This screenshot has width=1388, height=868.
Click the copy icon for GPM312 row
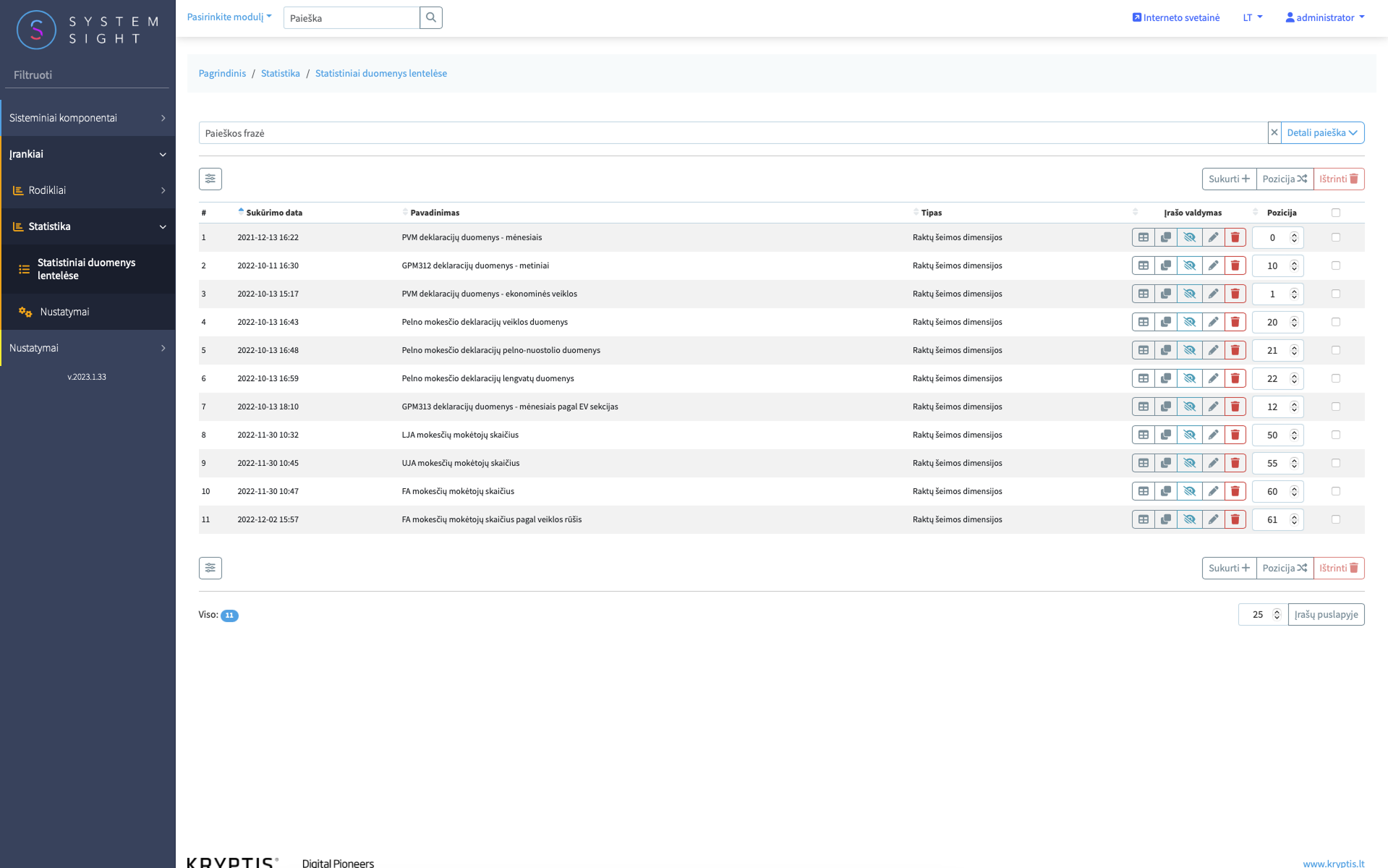(1166, 265)
